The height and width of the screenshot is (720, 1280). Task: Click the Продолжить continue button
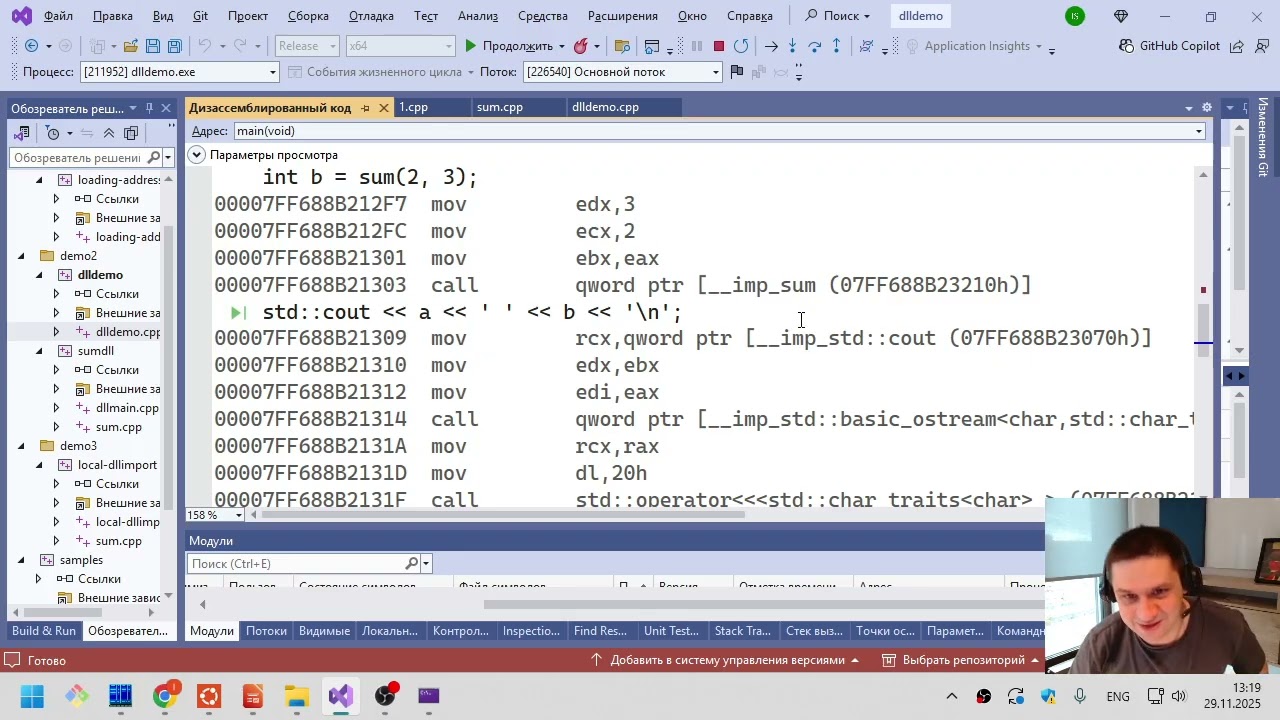tap(507, 46)
